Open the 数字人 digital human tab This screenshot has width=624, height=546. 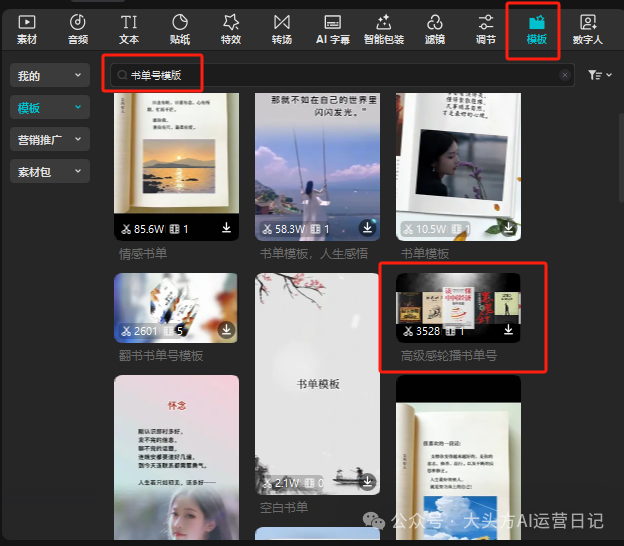pyautogui.click(x=587, y=29)
